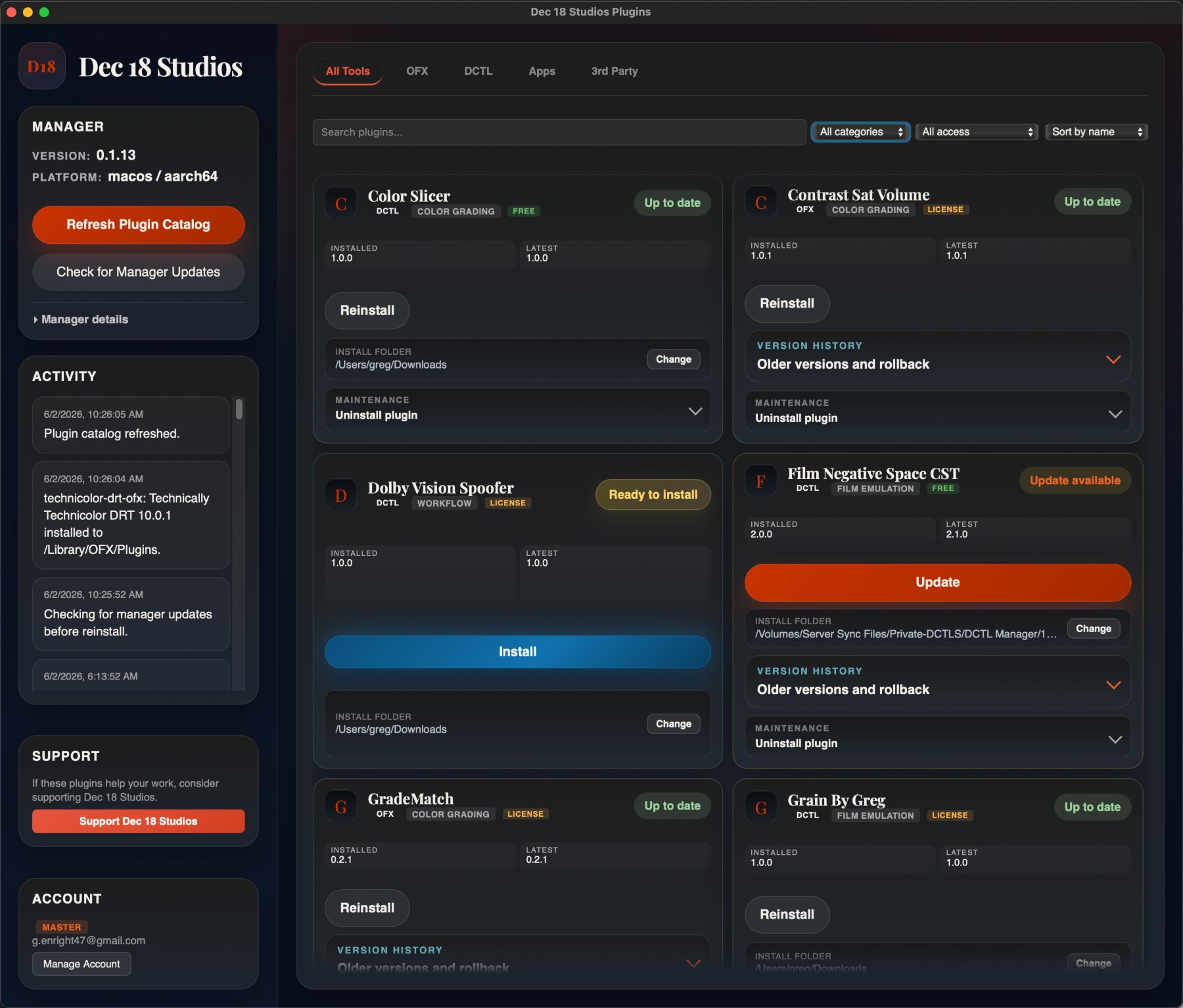Change Color Slicer install folder
1183x1008 pixels.
(673, 359)
